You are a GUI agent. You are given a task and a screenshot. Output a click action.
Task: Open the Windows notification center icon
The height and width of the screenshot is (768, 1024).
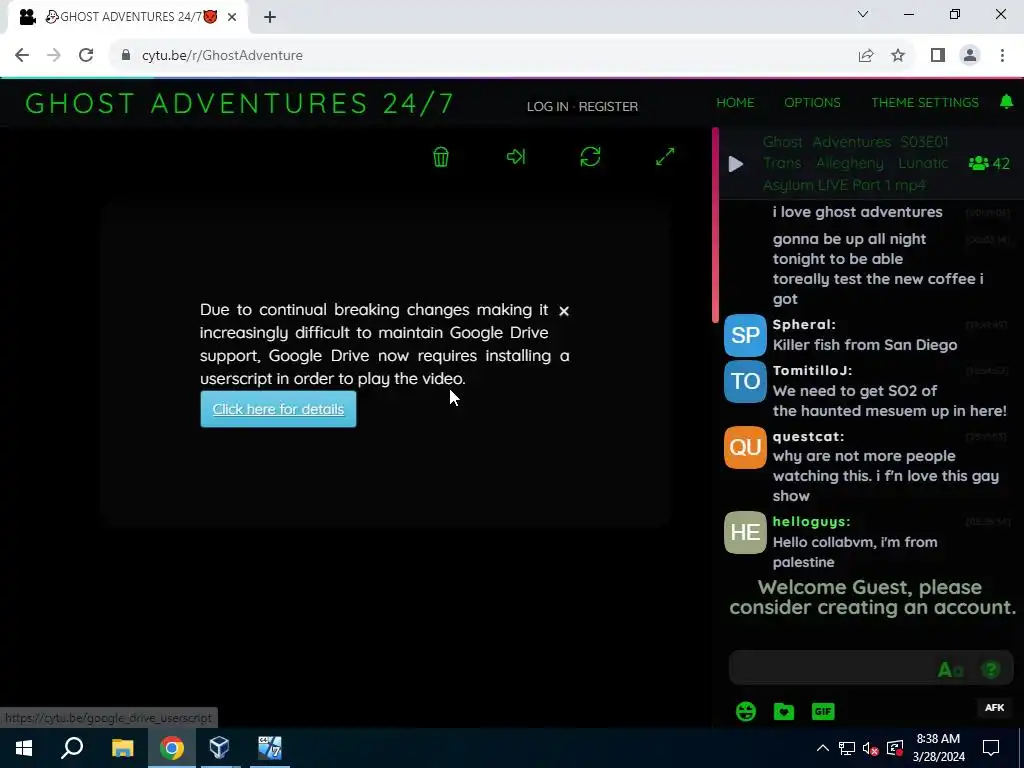pos(991,748)
